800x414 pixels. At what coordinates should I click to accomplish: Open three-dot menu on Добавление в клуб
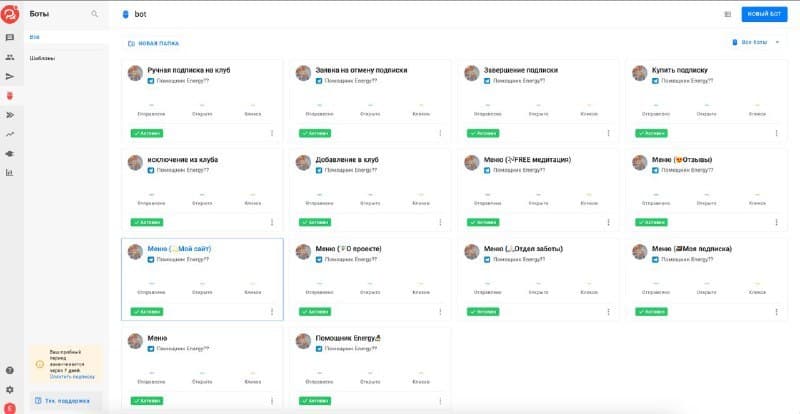pos(440,223)
